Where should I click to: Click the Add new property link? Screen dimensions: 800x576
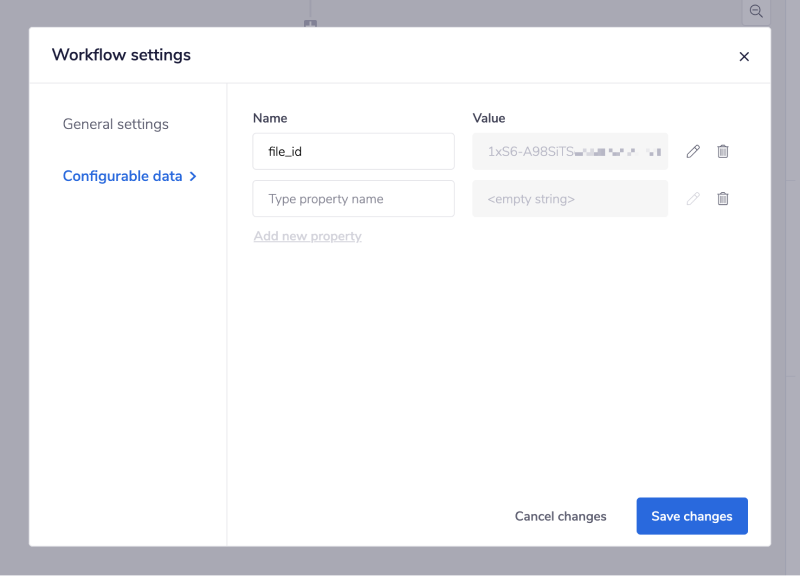307,236
